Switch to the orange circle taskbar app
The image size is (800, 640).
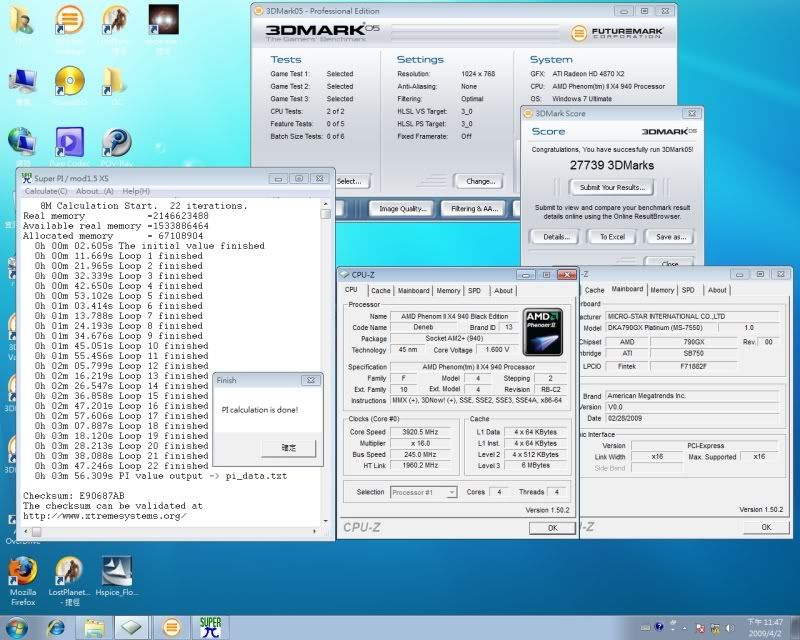coord(171,628)
